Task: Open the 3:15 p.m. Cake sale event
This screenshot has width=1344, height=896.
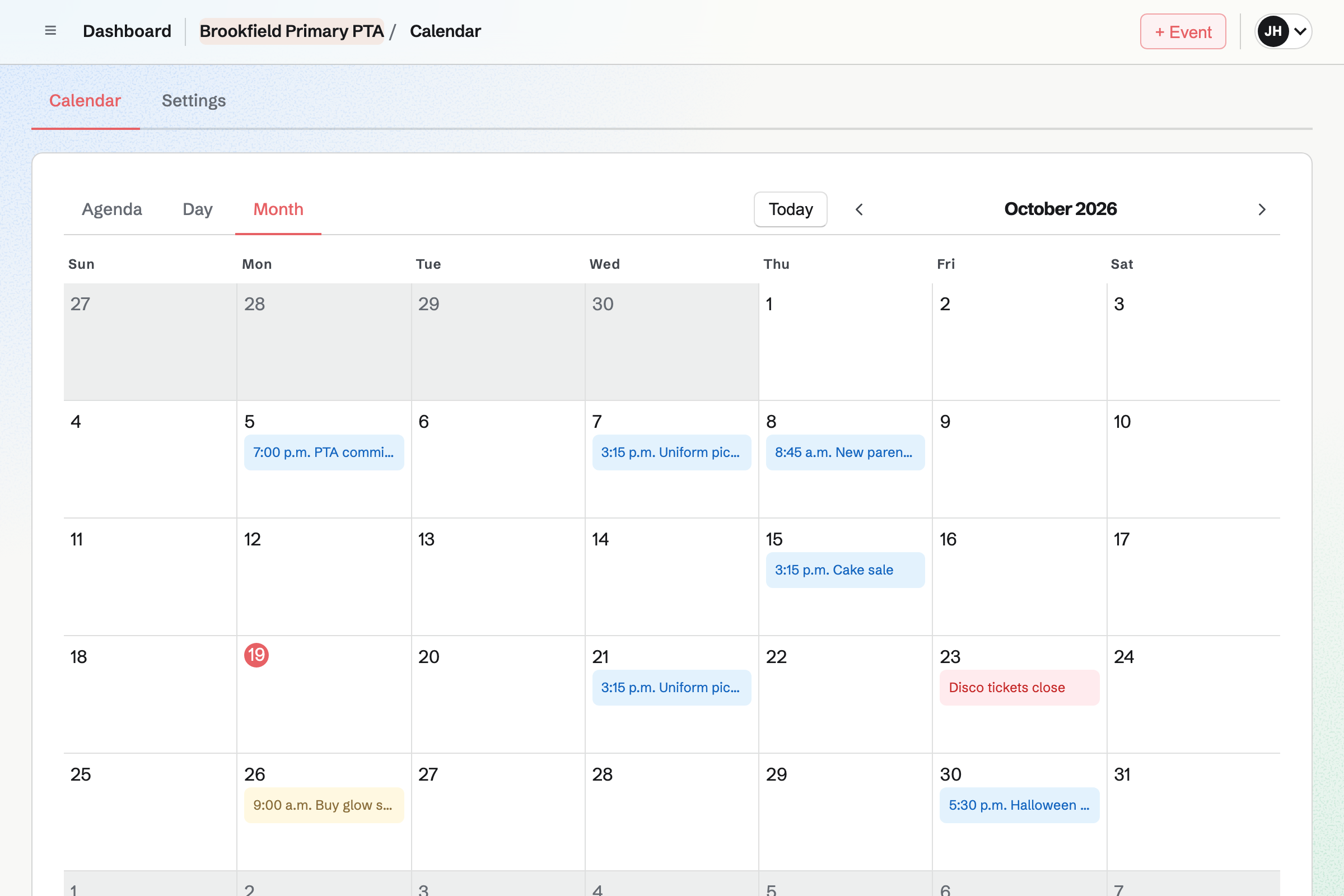Action: (x=845, y=570)
